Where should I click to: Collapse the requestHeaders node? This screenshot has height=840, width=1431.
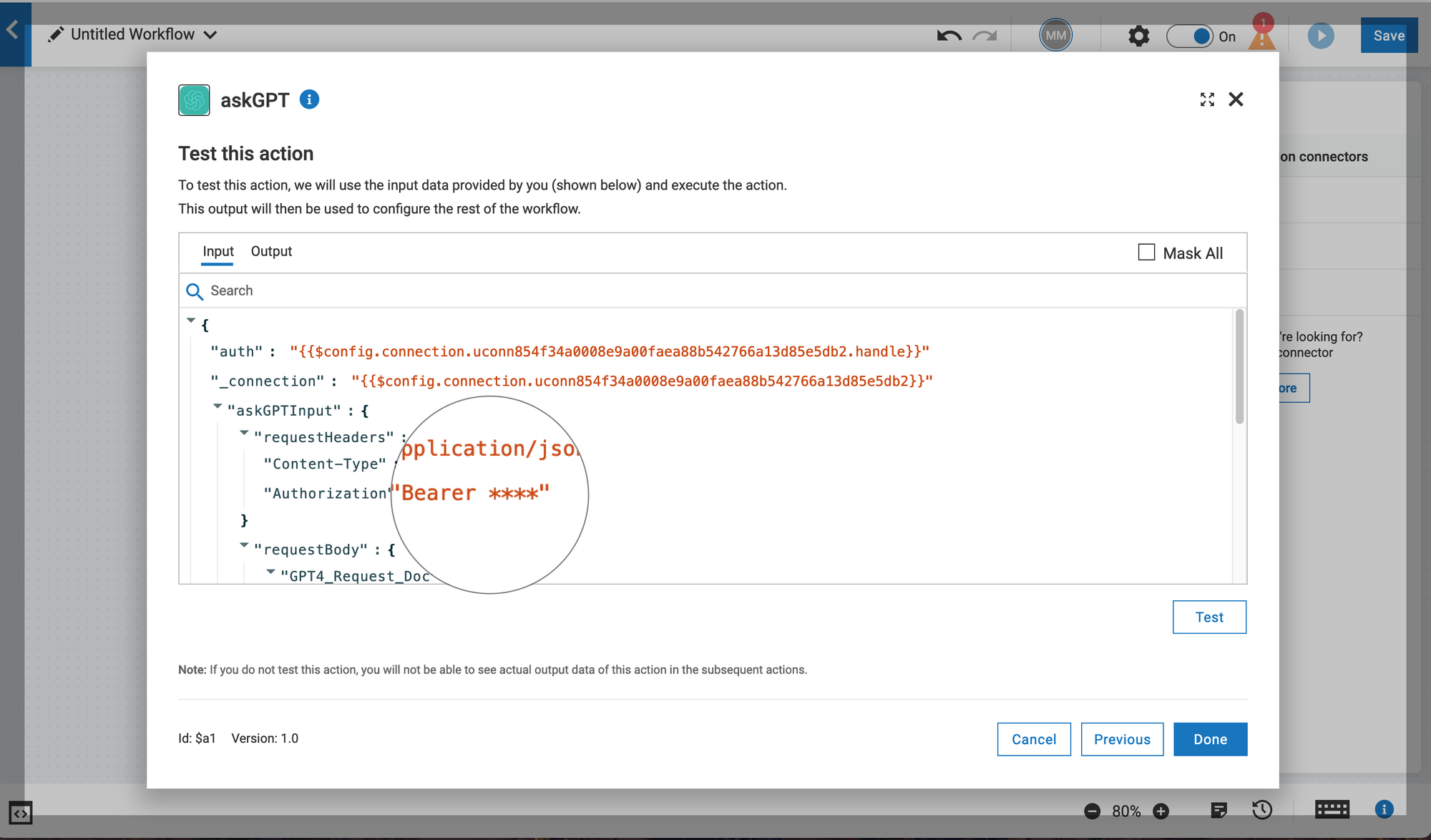pos(244,433)
